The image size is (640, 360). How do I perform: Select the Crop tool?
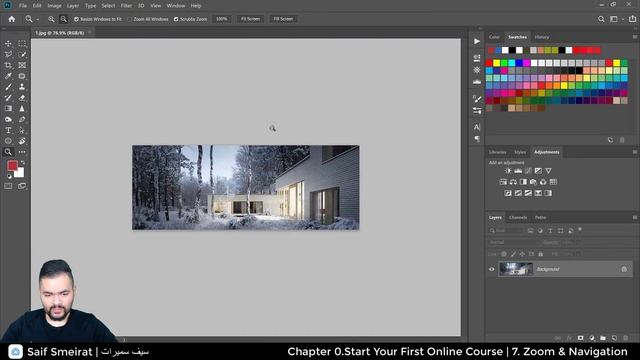pyautogui.click(x=8, y=65)
